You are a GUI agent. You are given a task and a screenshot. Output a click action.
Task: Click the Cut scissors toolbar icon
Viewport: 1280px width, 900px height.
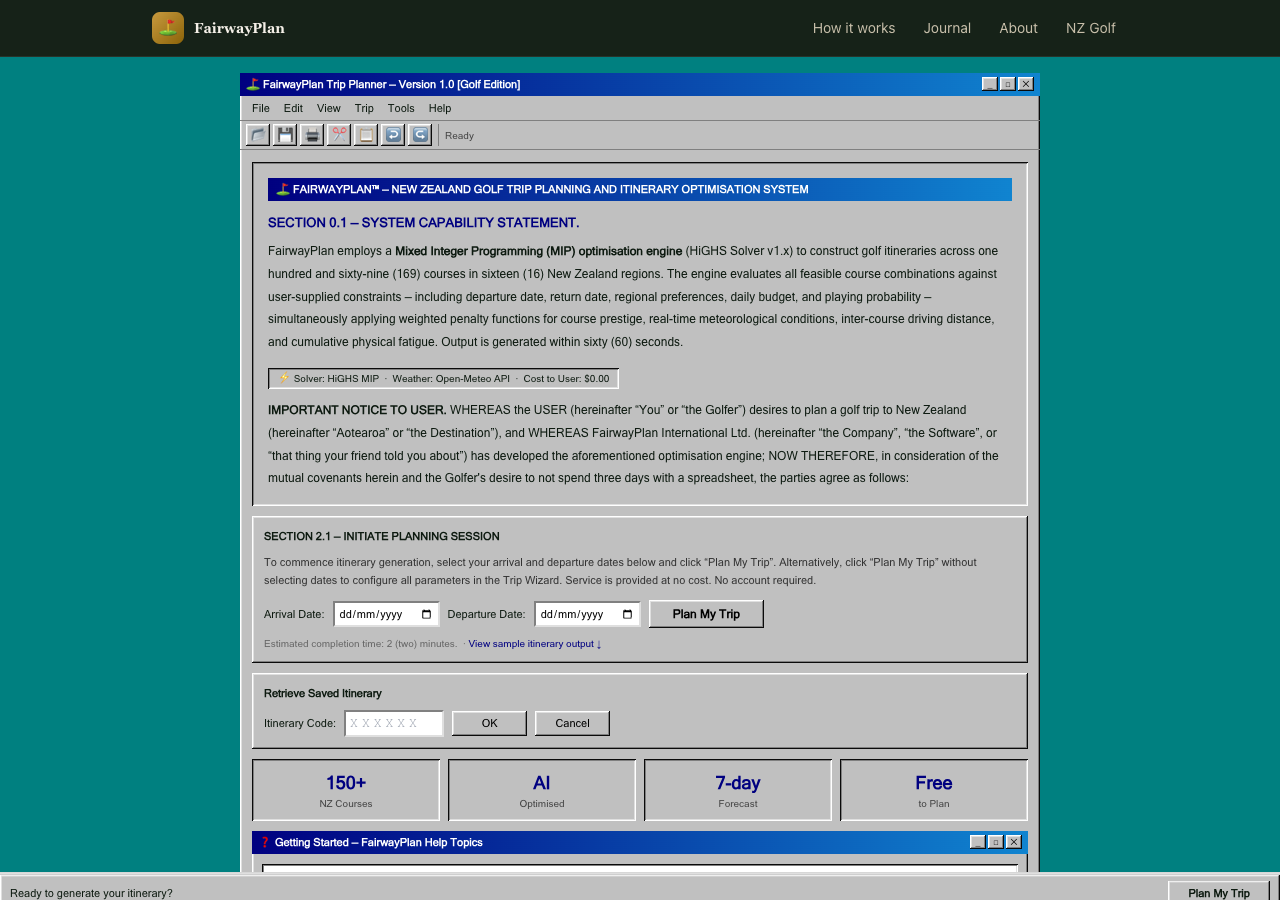339,135
